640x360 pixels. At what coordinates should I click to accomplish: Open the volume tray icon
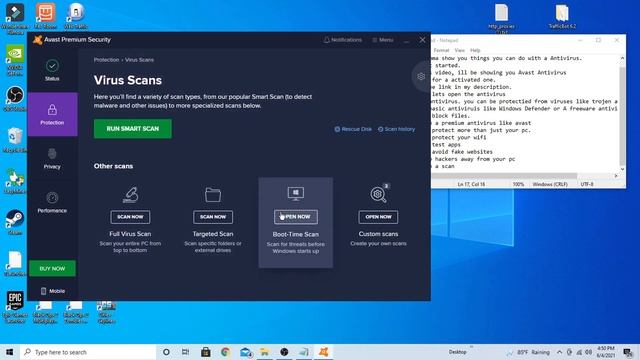(588, 352)
